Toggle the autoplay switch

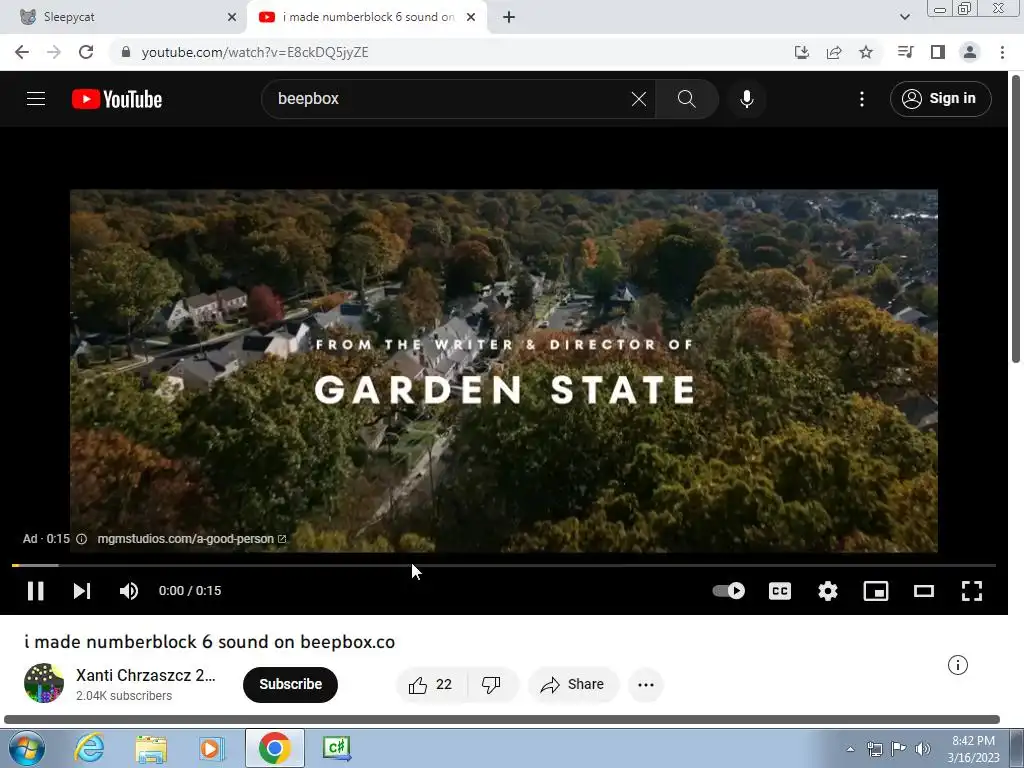(x=729, y=591)
